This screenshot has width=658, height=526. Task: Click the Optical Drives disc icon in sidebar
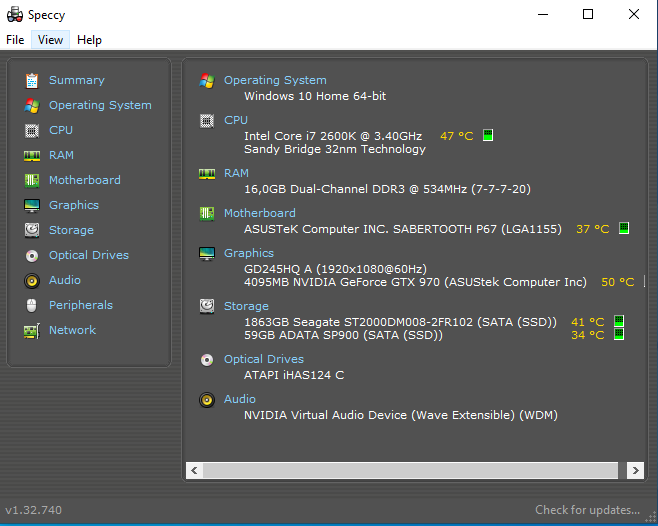pyautogui.click(x=32, y=256)
